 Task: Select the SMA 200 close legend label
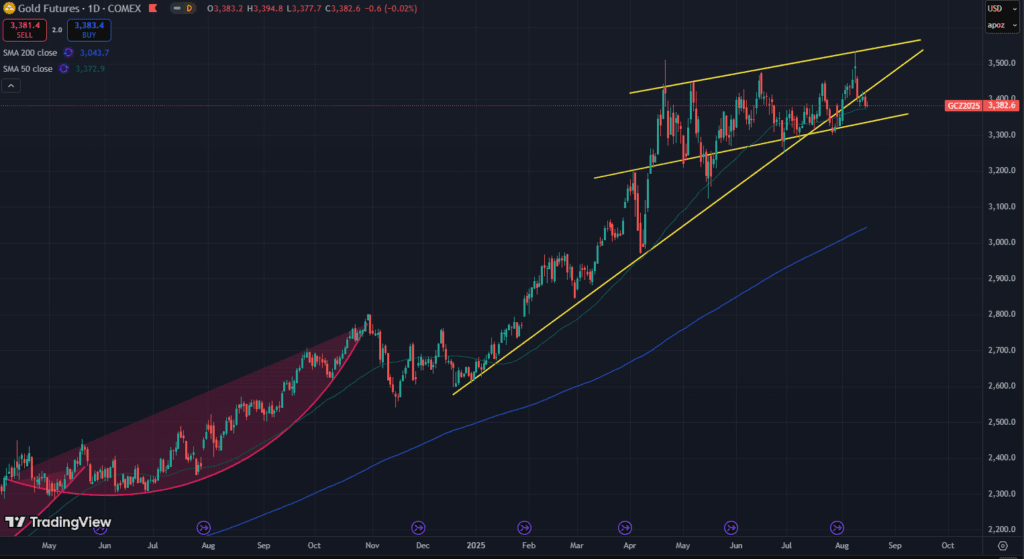(29, 52)
